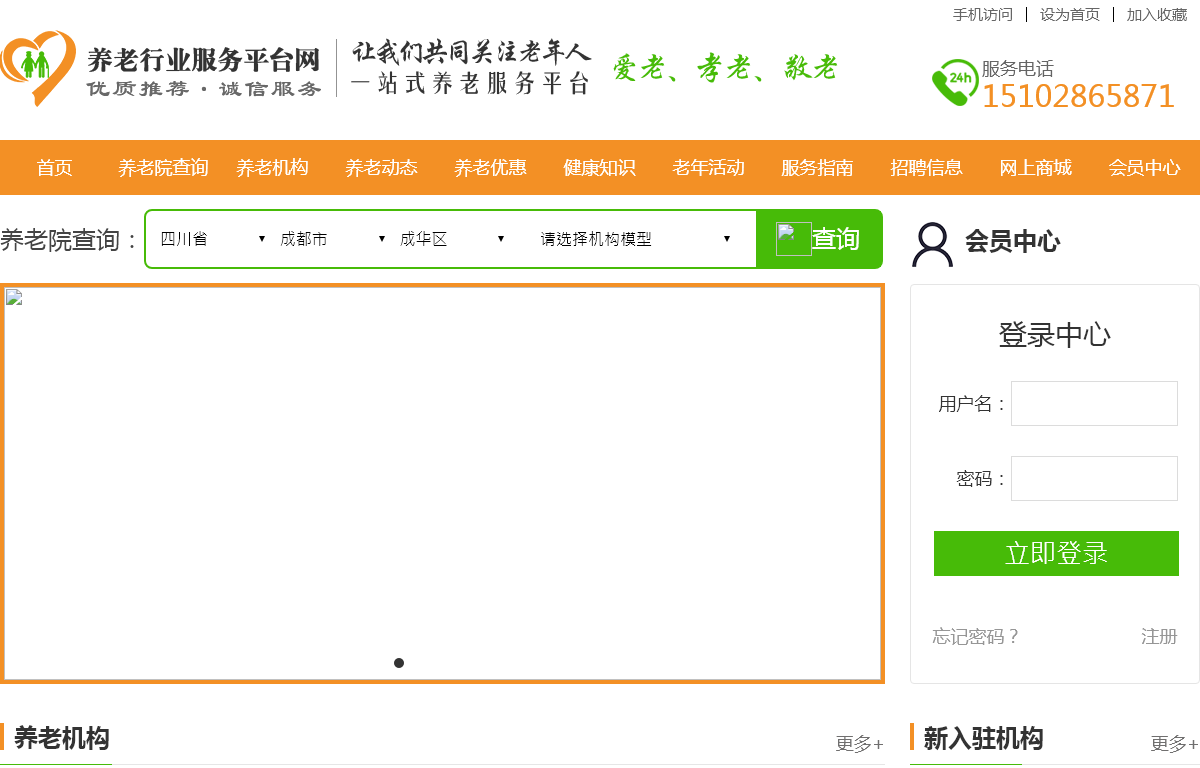Click the 用户名 input field
Image resolution: width=1200 pixels, height=768 pixels.
[1094, 403]
